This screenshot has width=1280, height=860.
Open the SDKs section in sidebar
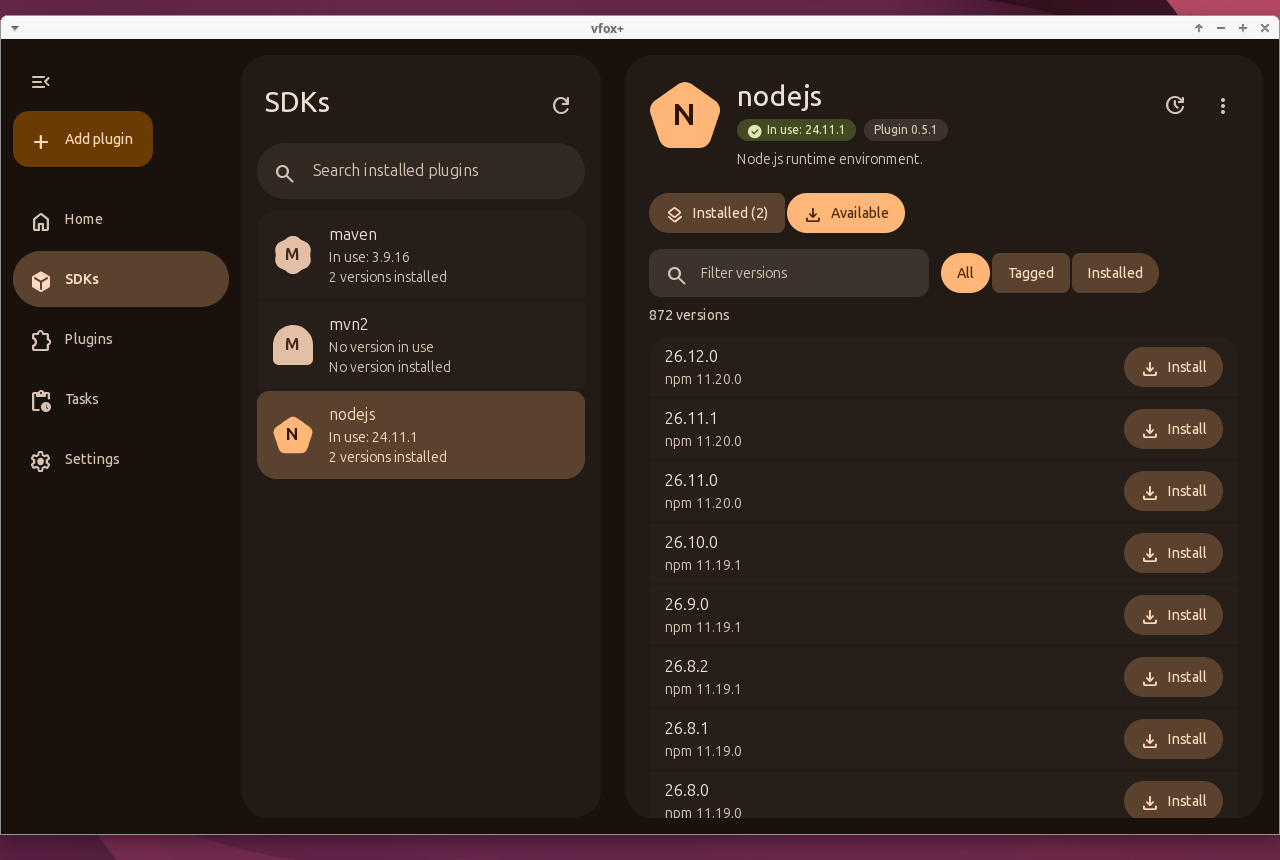121,279
